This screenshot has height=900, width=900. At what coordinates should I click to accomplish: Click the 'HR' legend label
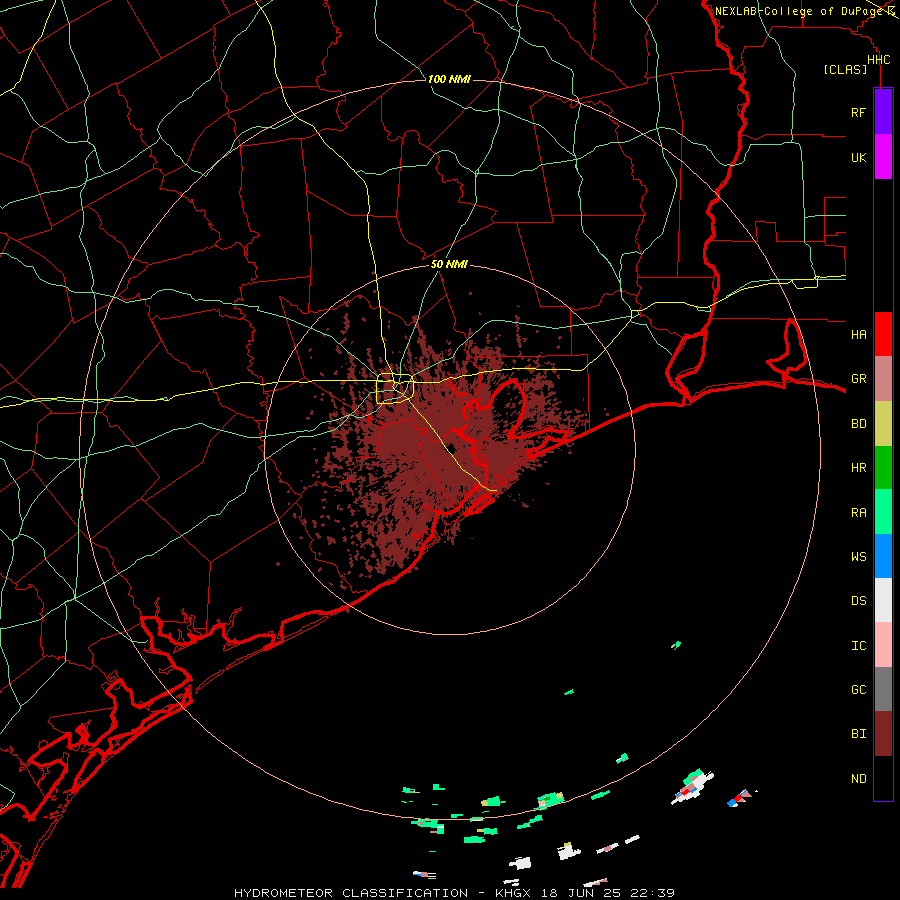tap(859, 468)
